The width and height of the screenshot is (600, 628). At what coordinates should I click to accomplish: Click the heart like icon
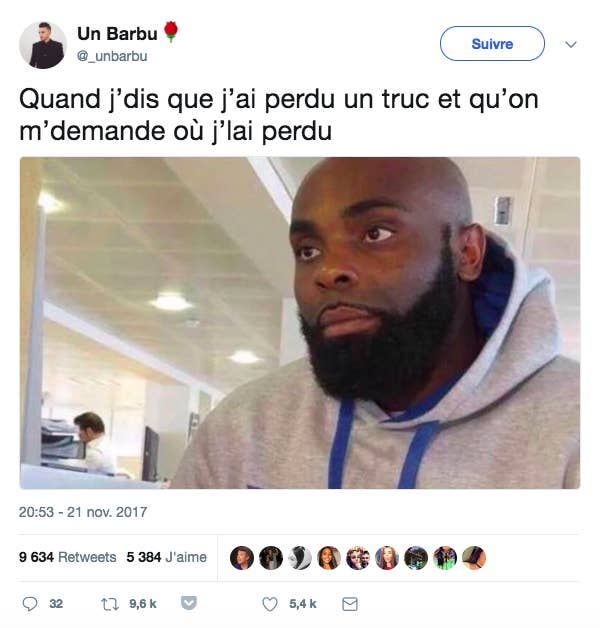[x=270, y=604]
